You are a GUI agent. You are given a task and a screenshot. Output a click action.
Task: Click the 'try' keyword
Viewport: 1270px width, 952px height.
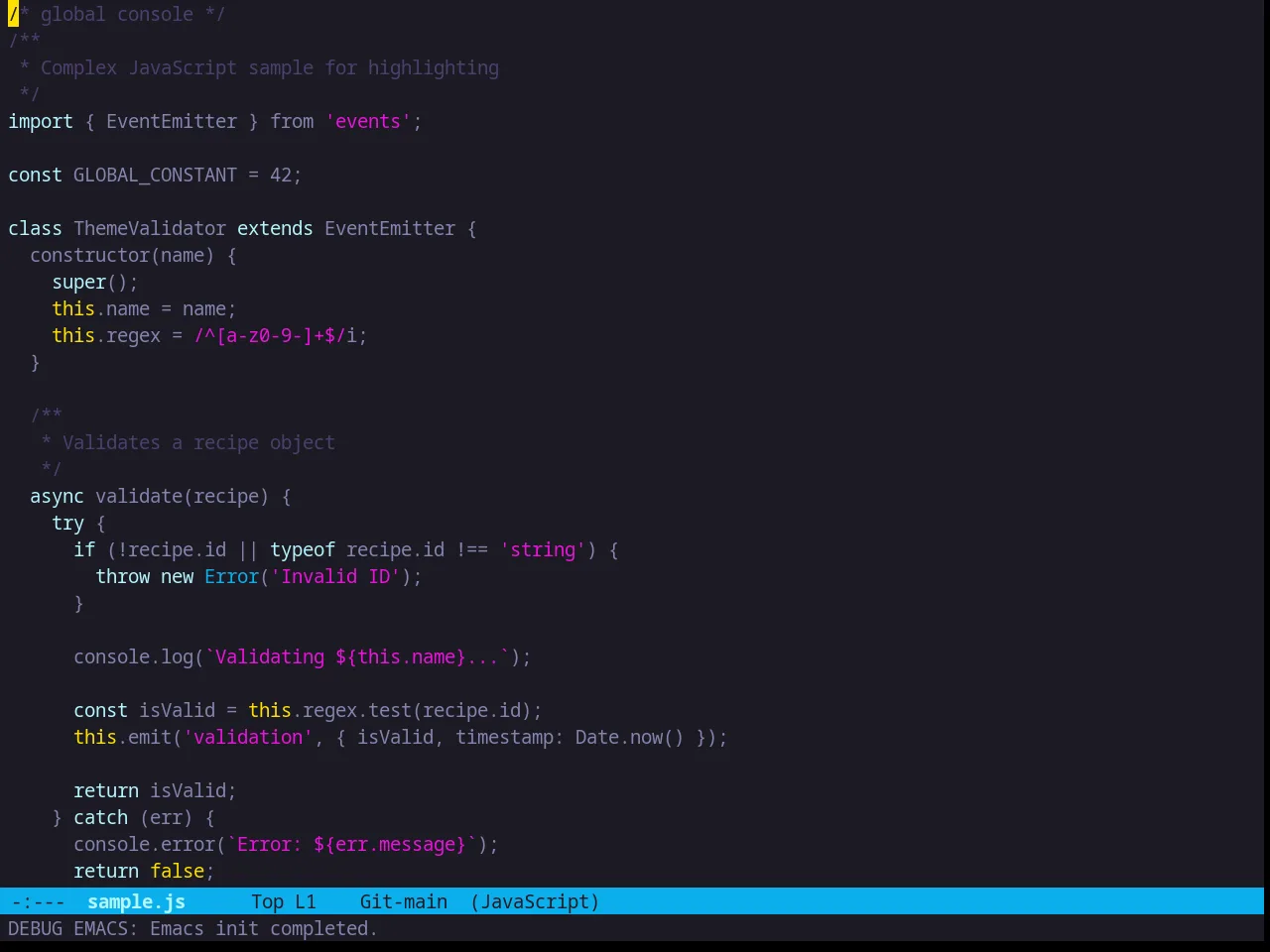coord(67,523)
